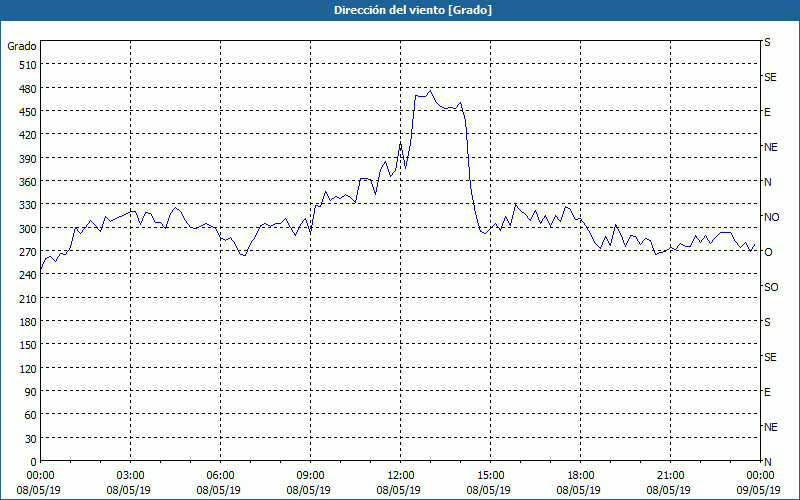
Task: Pick the 420 tick label on the degree axis
Action: coord(28,135)
